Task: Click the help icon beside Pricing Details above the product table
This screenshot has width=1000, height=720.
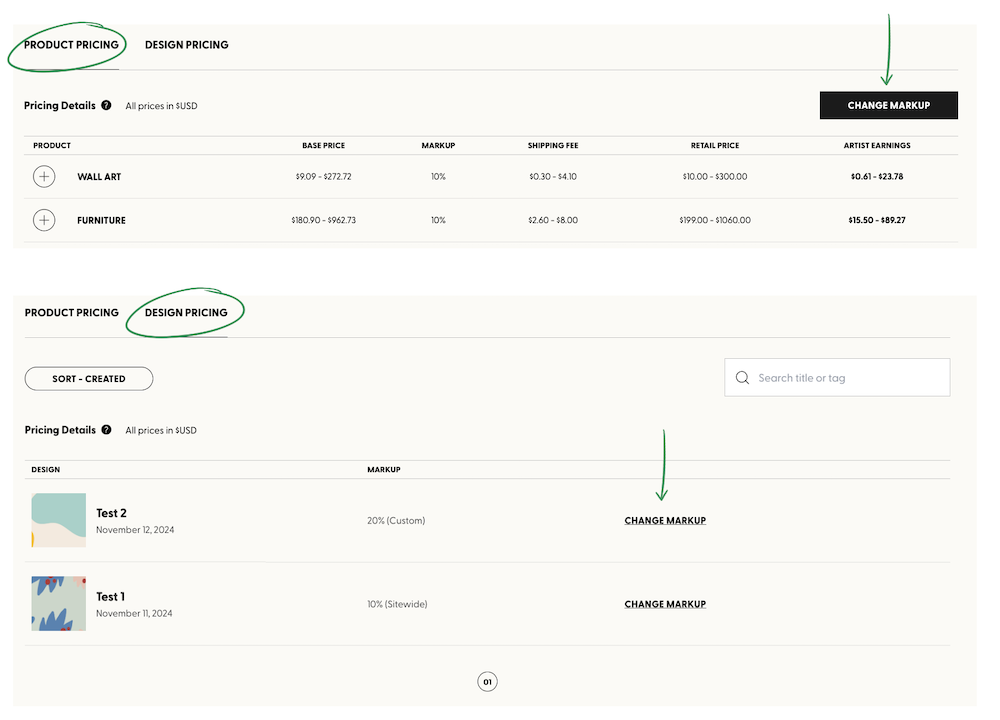Action: pyautogui.click(x=106, y=105)
